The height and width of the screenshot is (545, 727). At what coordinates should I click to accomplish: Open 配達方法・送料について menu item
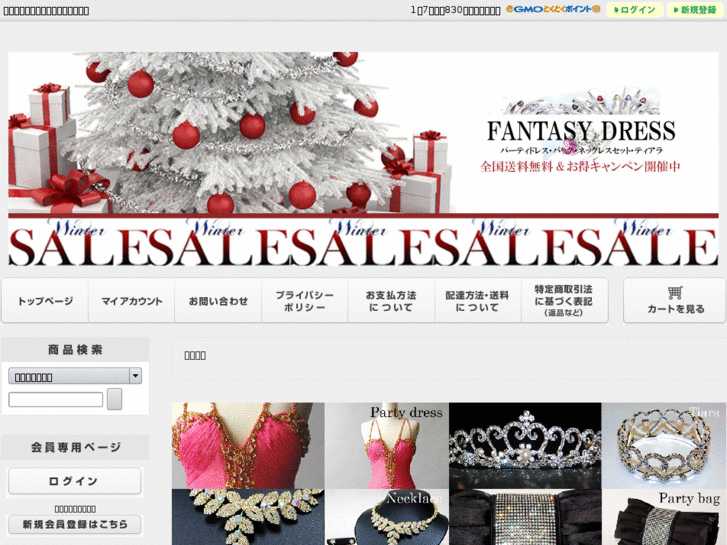click(478, 301)
